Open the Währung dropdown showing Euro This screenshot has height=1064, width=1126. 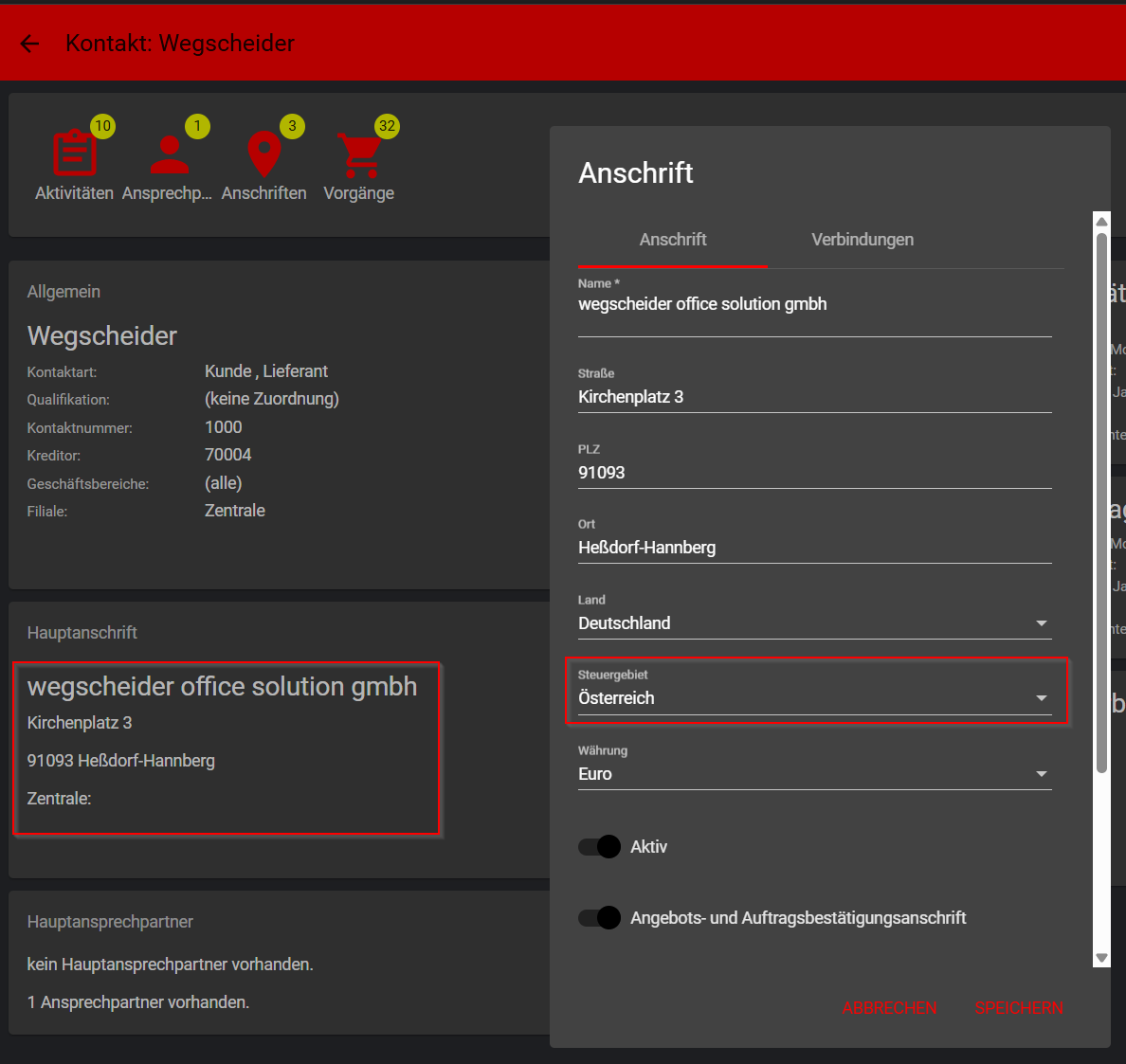(x=815, y=774)
